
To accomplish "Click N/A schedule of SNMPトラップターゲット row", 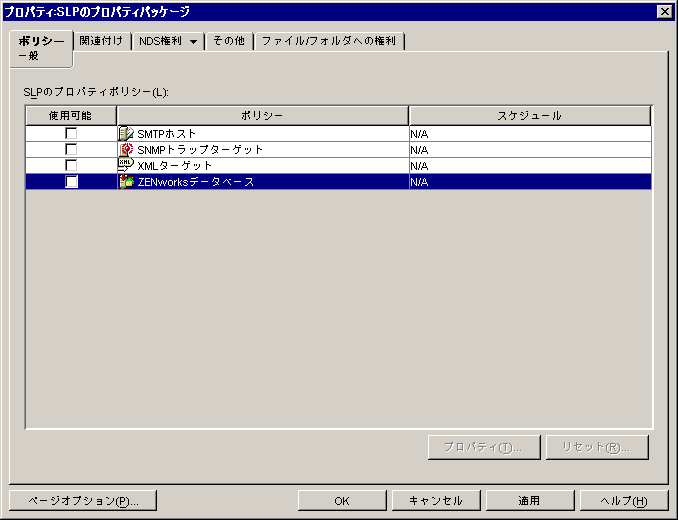I will coord(419,150).
